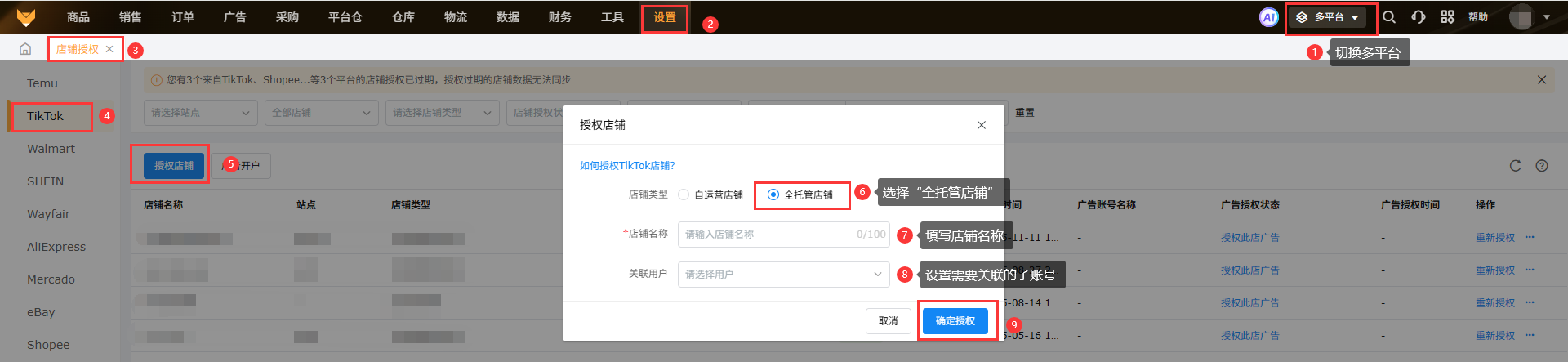Open more options in second row
The height and width of the screenshot is (362, 1568).
[1530, 270]
